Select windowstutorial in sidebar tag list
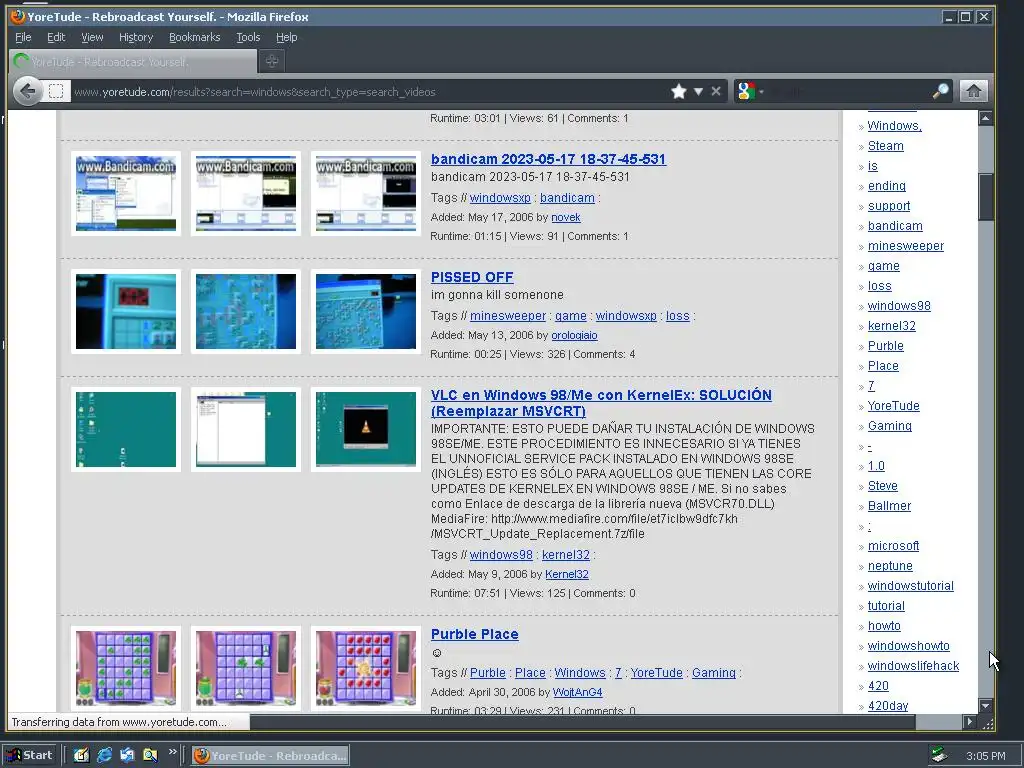The height and width of the screenshot is (768, 1024). coord(910,586)
